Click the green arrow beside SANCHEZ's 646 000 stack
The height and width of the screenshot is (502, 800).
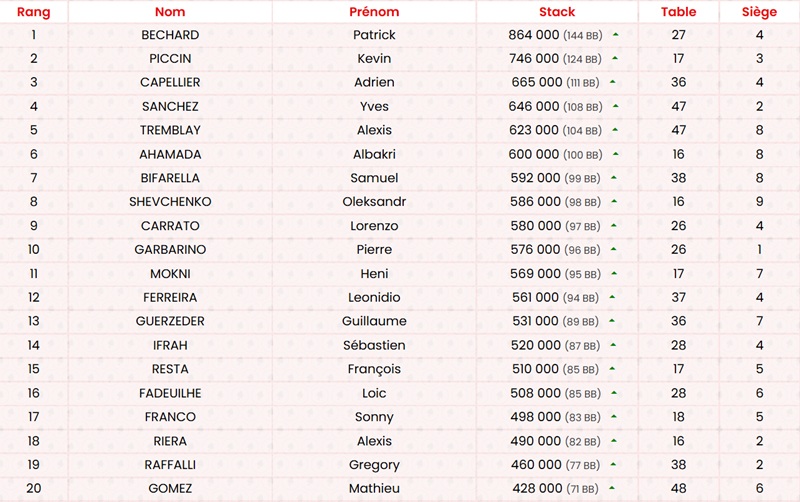tap(616, 107)
